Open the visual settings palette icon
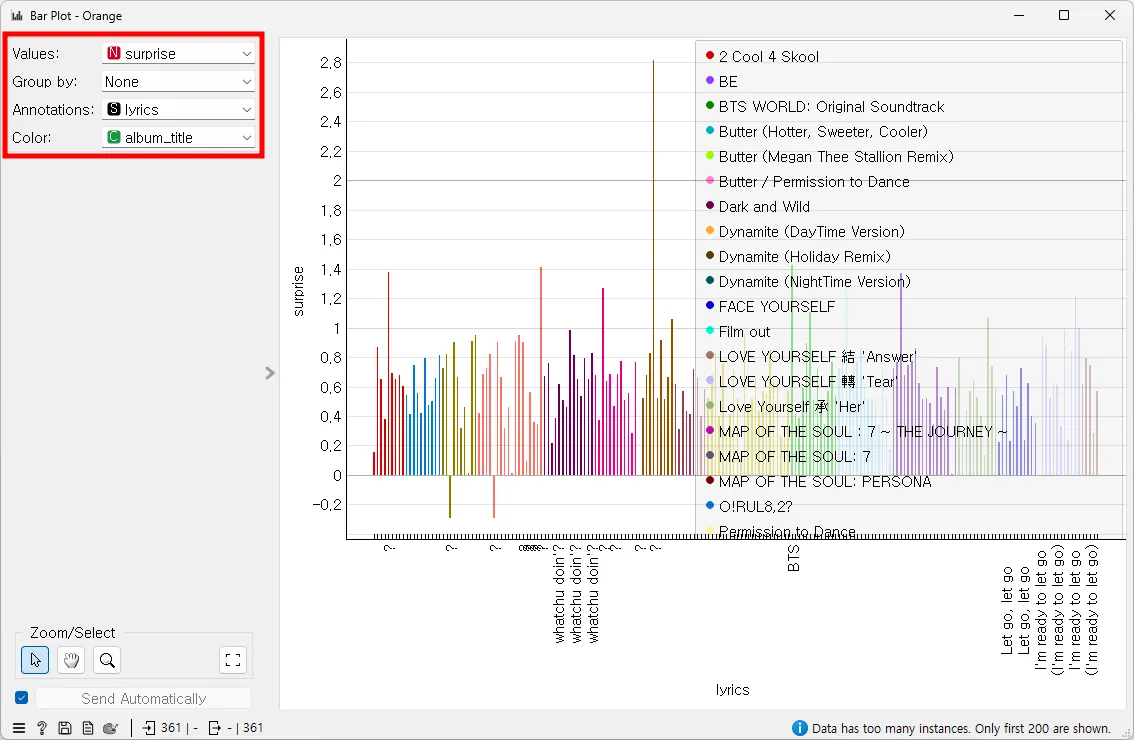The image size is (1134, 740). [x=111, y=728]
